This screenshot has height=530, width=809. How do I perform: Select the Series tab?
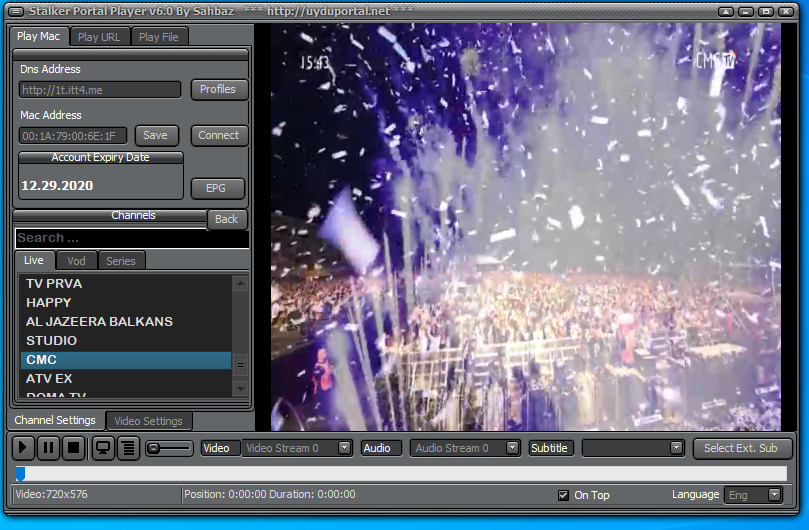point(121,261)
